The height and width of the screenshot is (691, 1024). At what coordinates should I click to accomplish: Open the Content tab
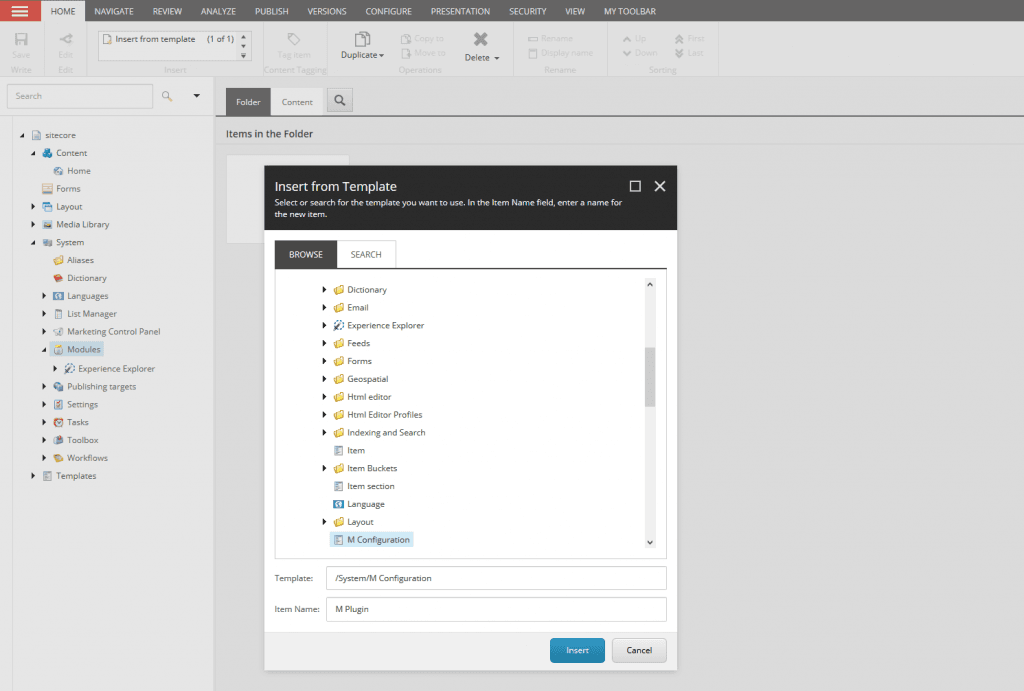pos(297,102)
